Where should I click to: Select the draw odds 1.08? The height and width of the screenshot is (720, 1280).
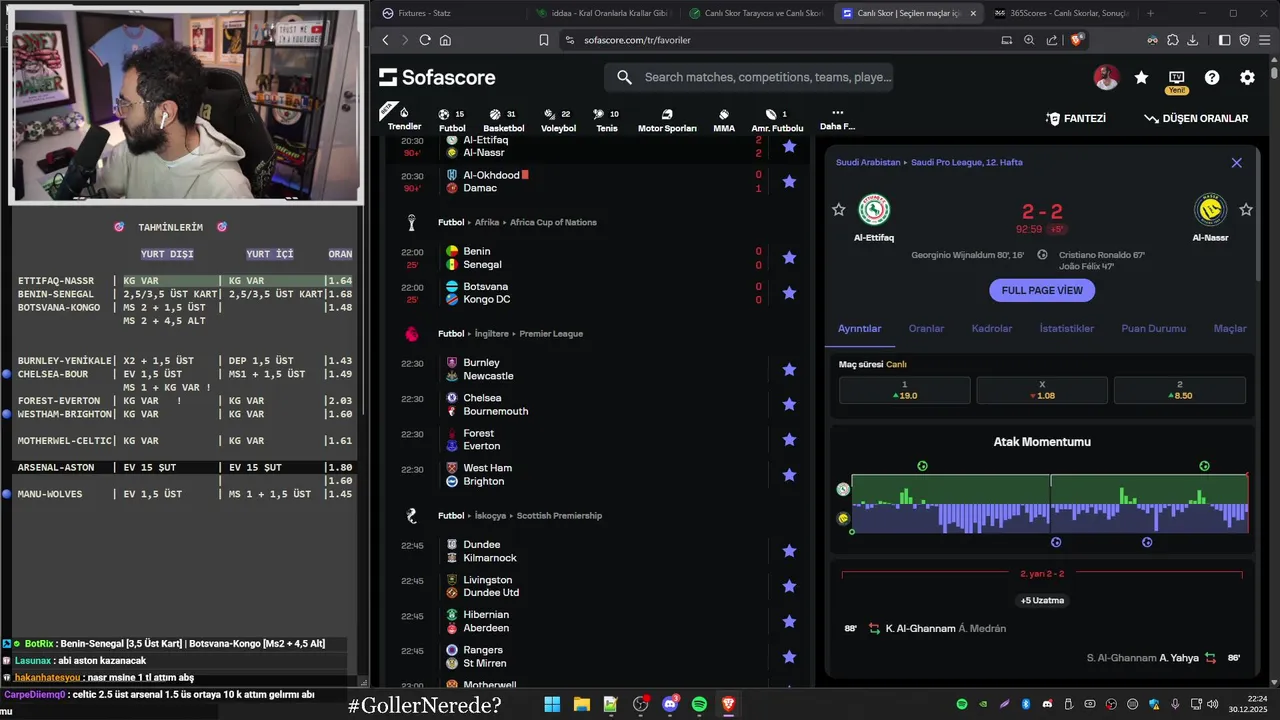pyautogui.click(x=1042, y=390)
